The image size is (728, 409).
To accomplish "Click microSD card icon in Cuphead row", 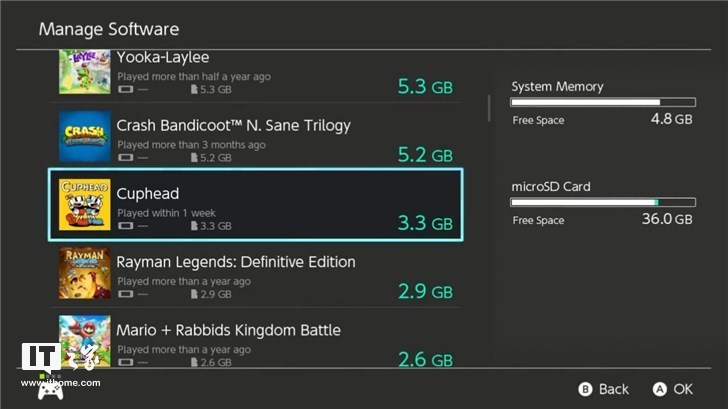I will click(x=195, y=226).
